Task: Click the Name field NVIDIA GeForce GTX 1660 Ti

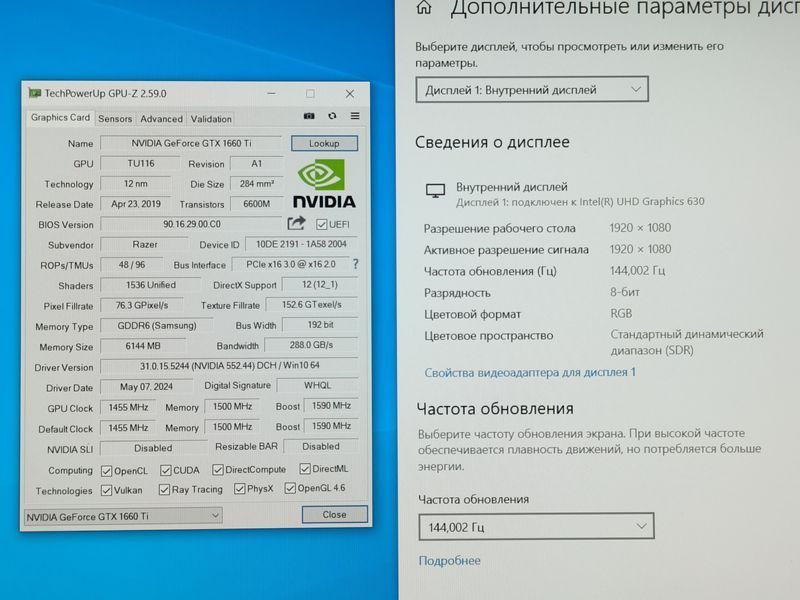Action: 191,143
